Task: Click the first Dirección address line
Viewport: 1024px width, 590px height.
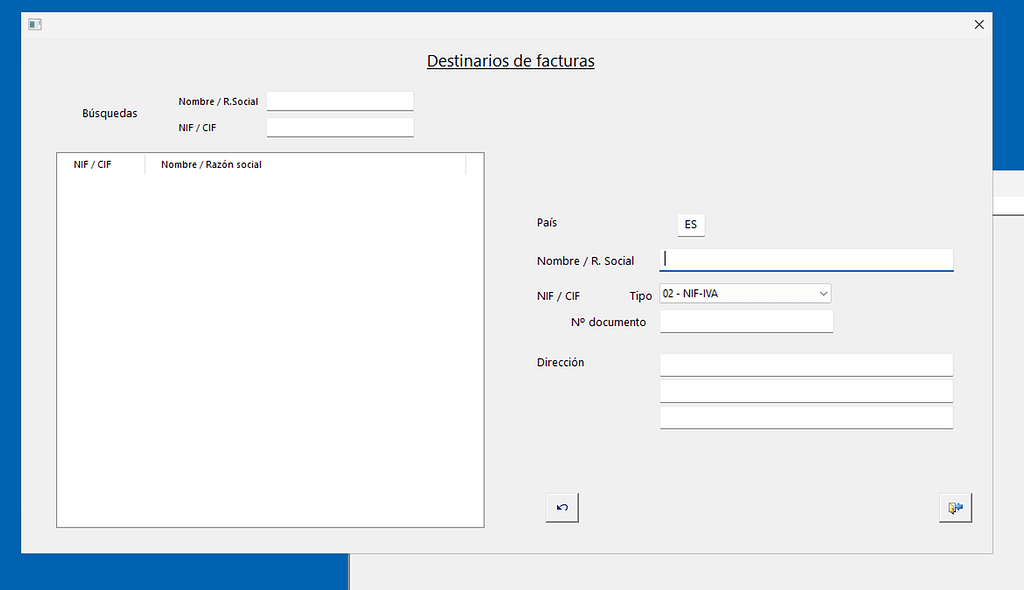Action: (806, 364)
